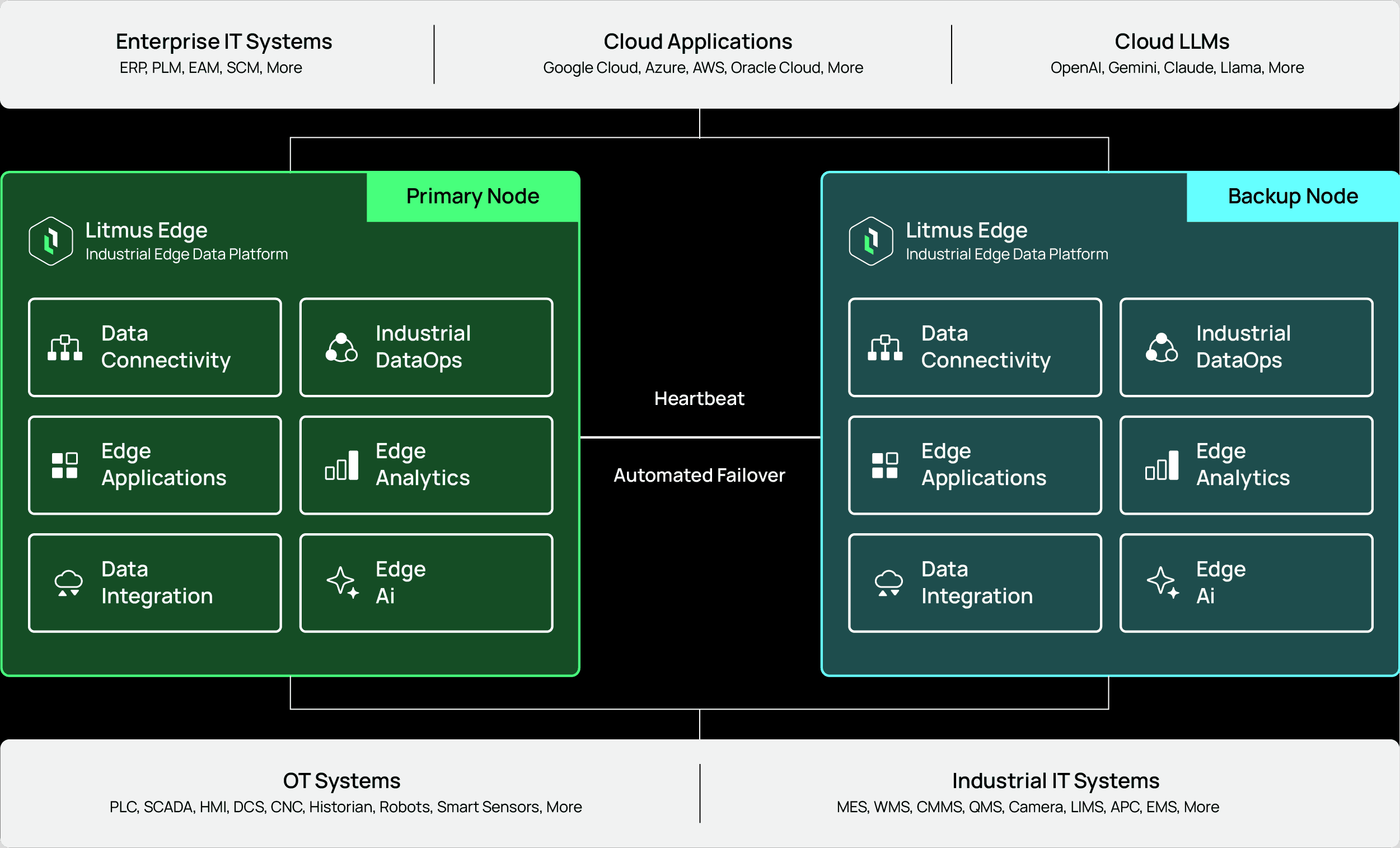Open Edge Analytics label in Backup Node
The image size is (1400, 848).
[1243, 465]
